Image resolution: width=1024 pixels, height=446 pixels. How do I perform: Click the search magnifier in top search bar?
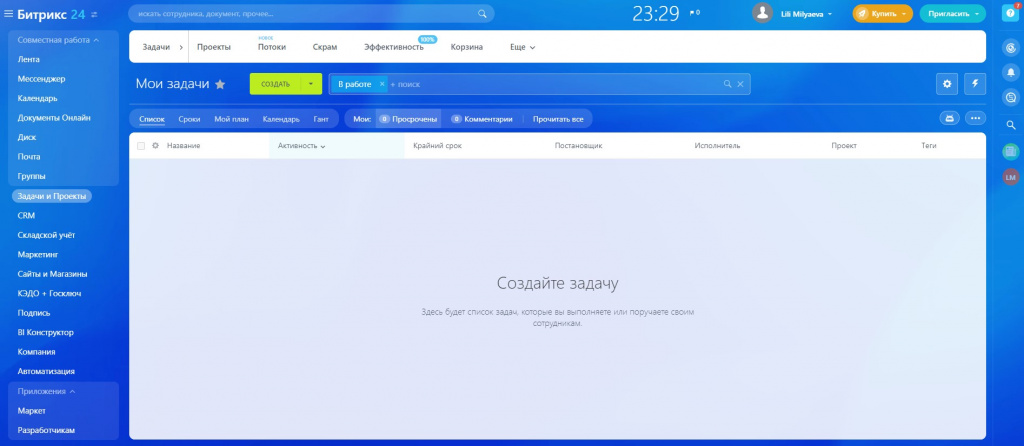[x=483, y=14]
